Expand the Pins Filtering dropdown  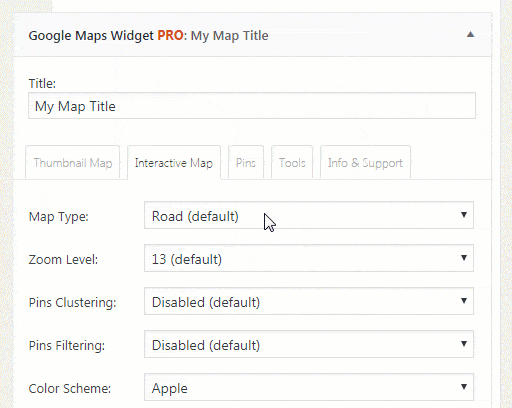(x=309, y=344)
